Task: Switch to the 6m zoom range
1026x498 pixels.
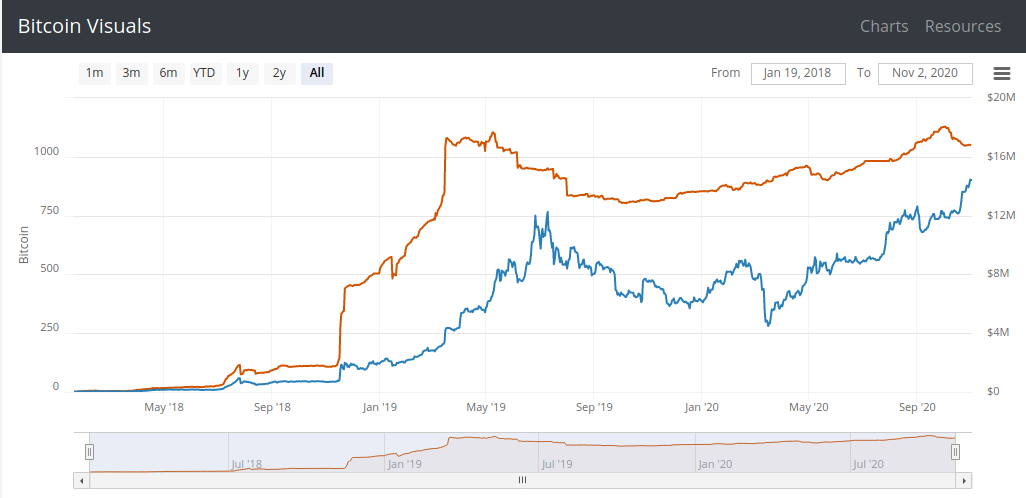Action: click(x=168, y=73)
